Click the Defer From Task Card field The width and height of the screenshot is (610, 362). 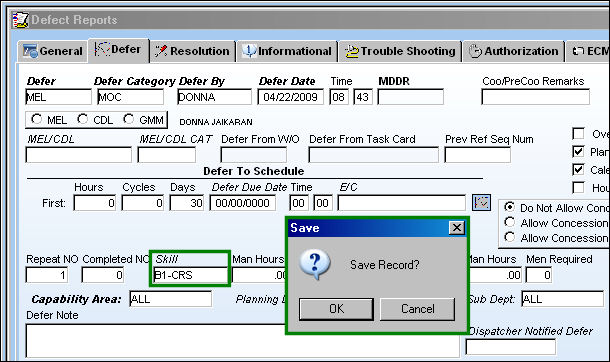[373, 155]
